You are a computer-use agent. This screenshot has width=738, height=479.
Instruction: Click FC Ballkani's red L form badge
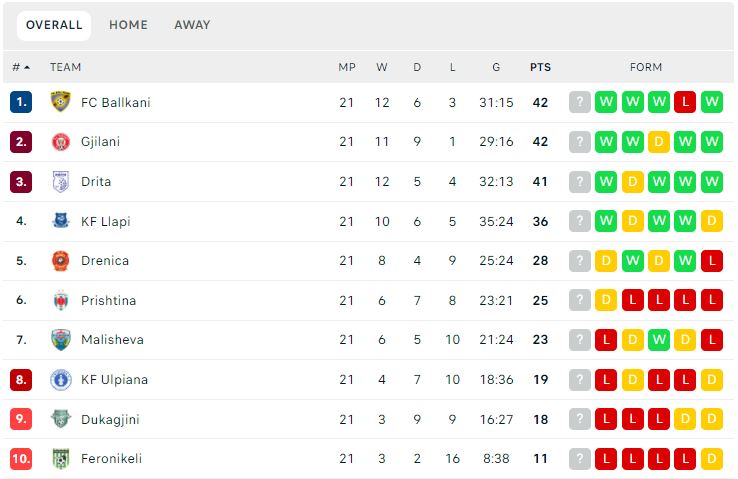pos(685,102)
